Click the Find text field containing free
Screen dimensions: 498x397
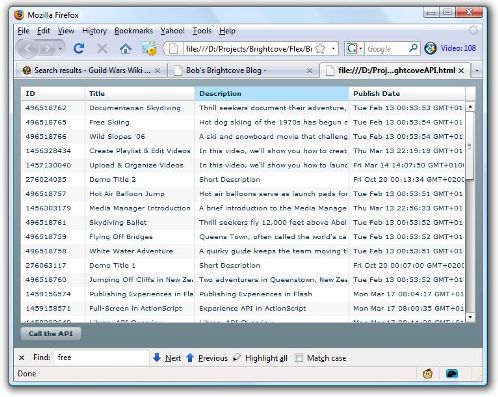pyautogui.click(x=101, y=358)
